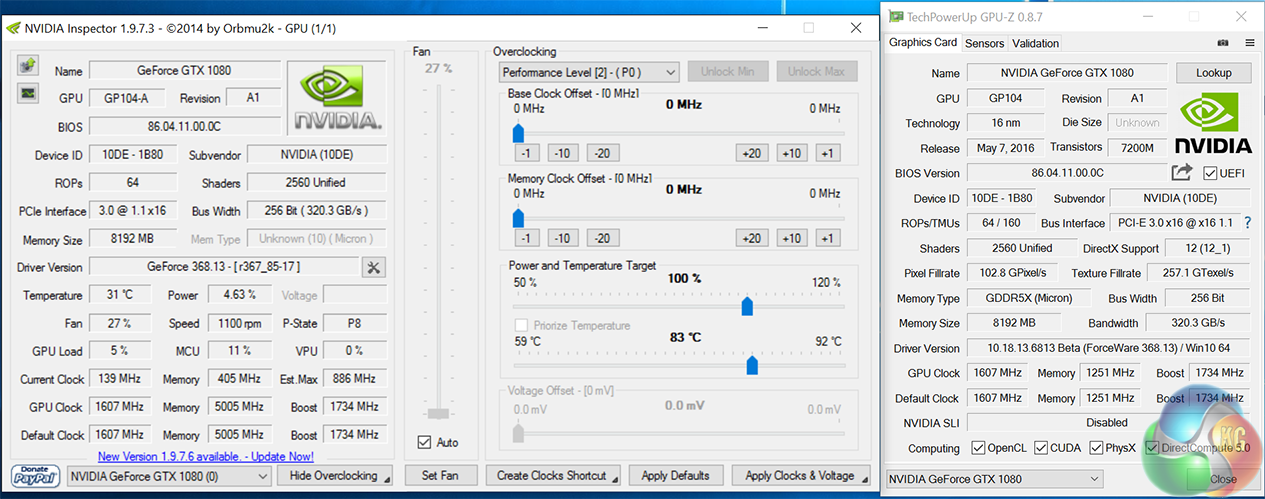
Task: Click the vertical fan speed slider handle
Action: coord(437,412)
